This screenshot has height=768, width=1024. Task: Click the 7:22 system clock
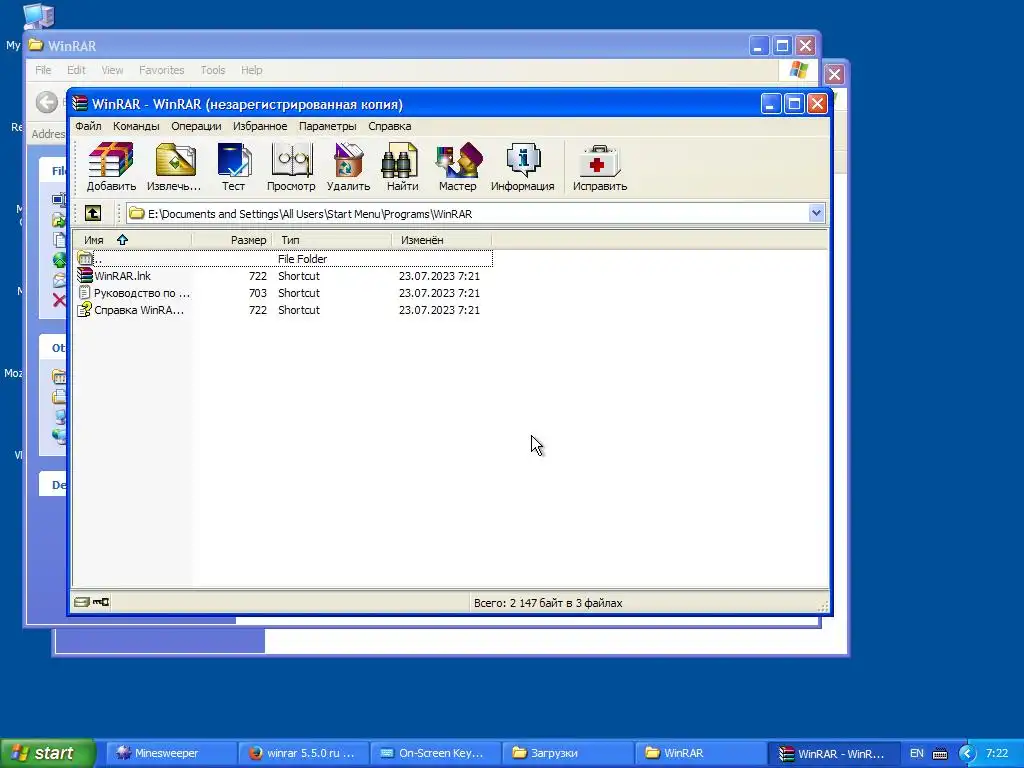(x=997, y=753)
